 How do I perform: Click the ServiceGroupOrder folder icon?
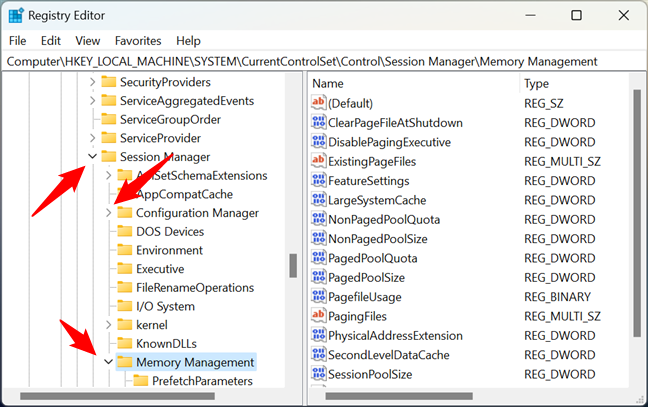coord(109,119)
